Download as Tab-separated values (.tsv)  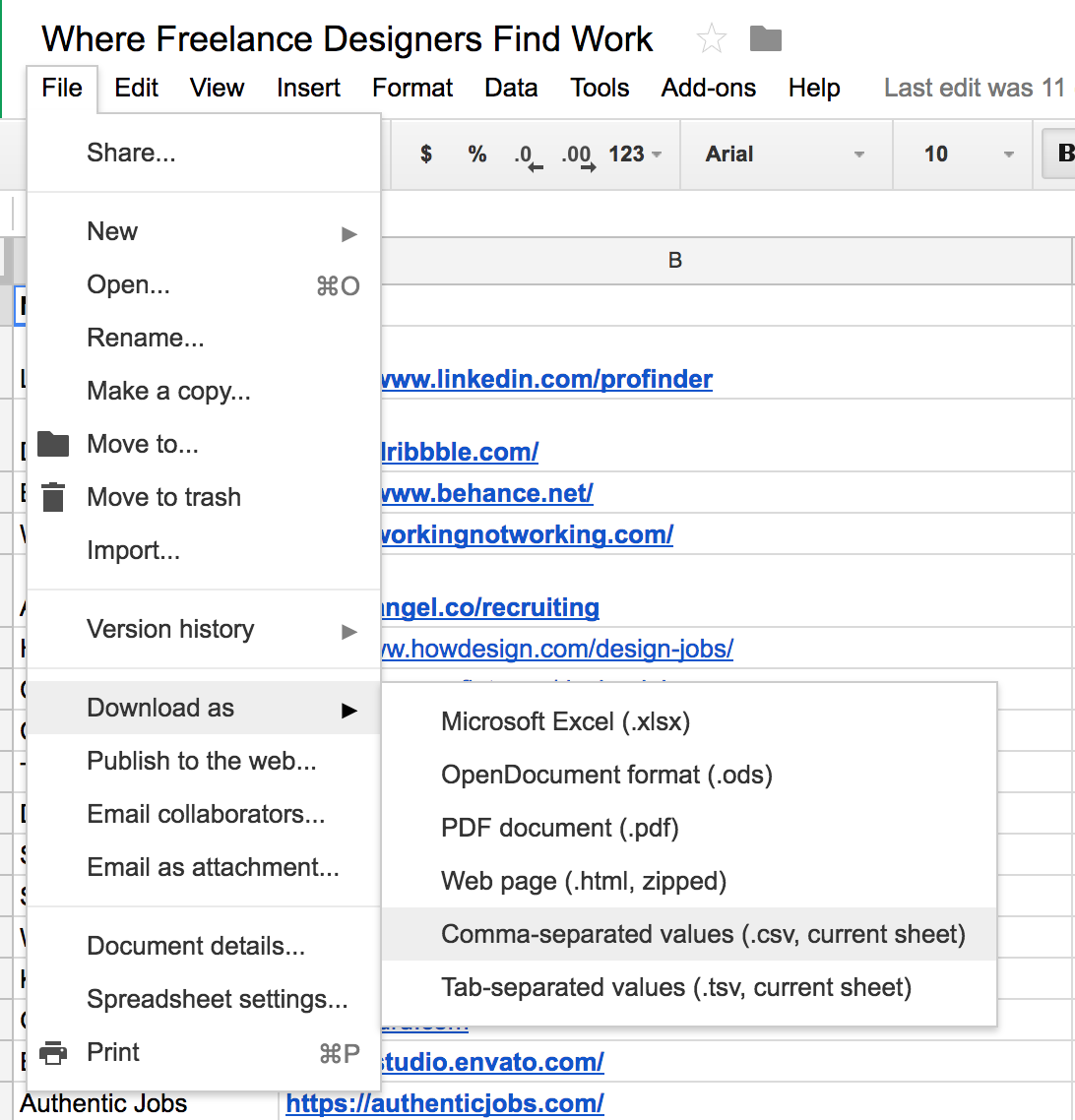(x=689, y=987)
